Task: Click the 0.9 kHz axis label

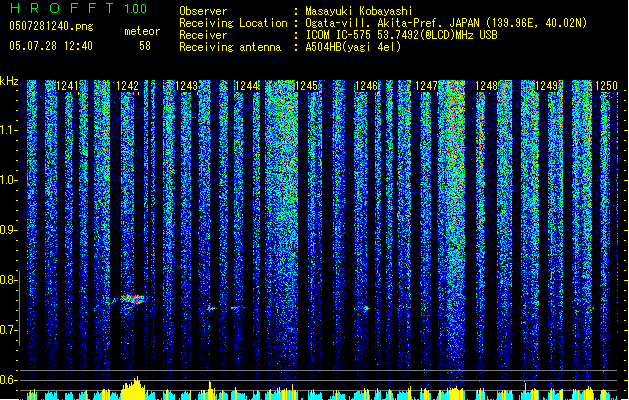Action: [8, 230]
